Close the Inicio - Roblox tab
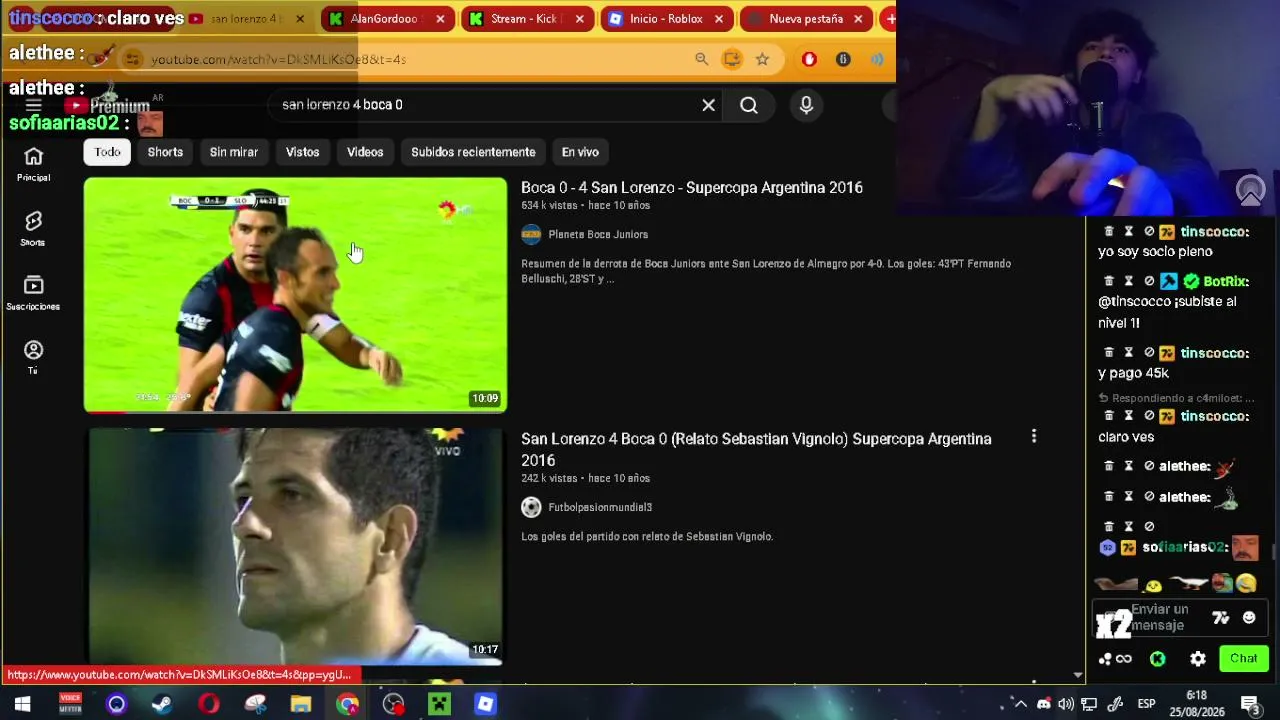Image resolution: width=1280 pixels, height=720 pixels. 718,19
